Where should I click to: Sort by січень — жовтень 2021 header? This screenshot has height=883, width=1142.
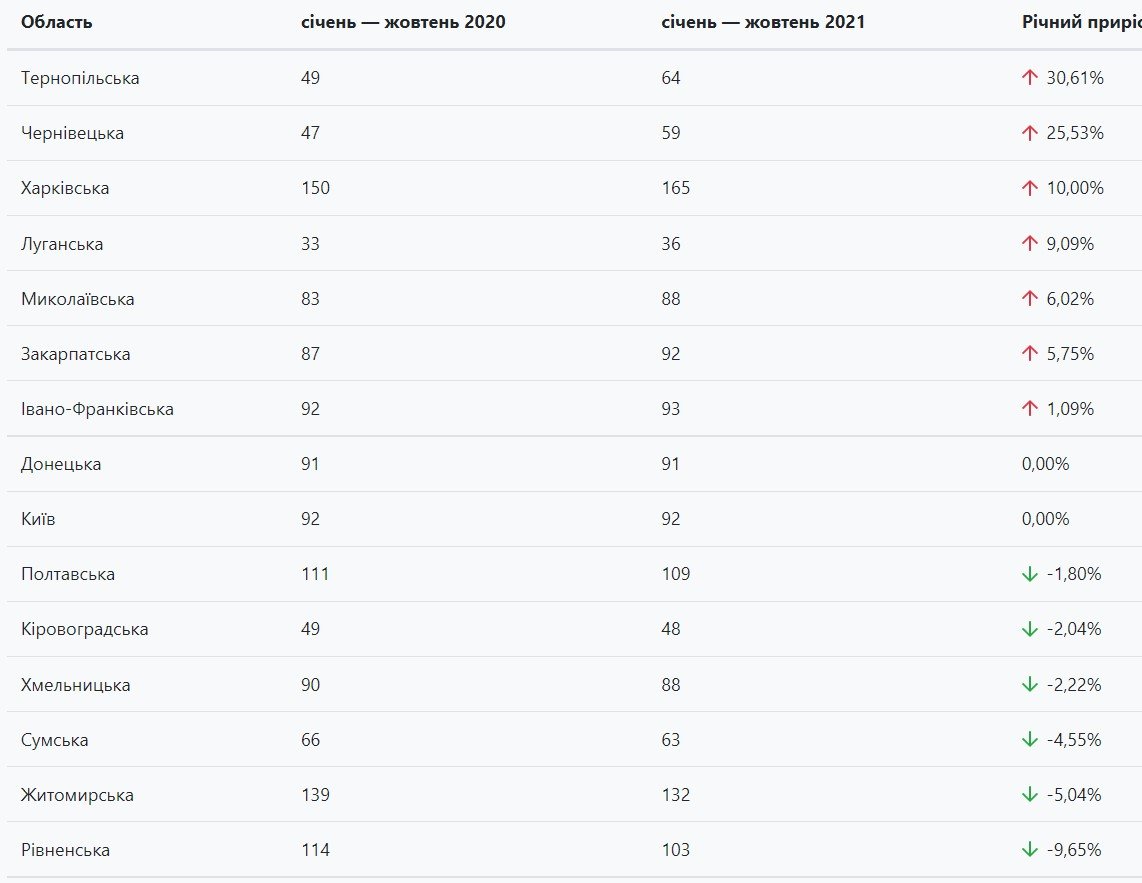[x=763, y=22]
